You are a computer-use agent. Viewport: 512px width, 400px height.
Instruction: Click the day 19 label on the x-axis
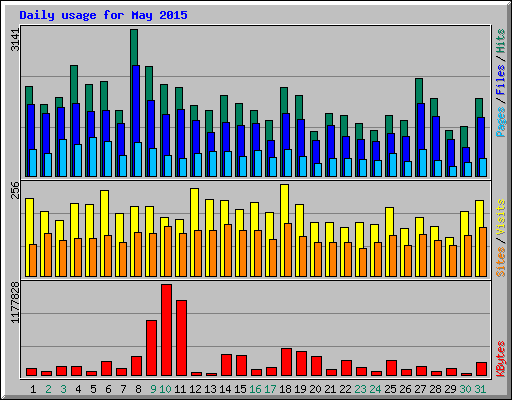pos(300,389)
